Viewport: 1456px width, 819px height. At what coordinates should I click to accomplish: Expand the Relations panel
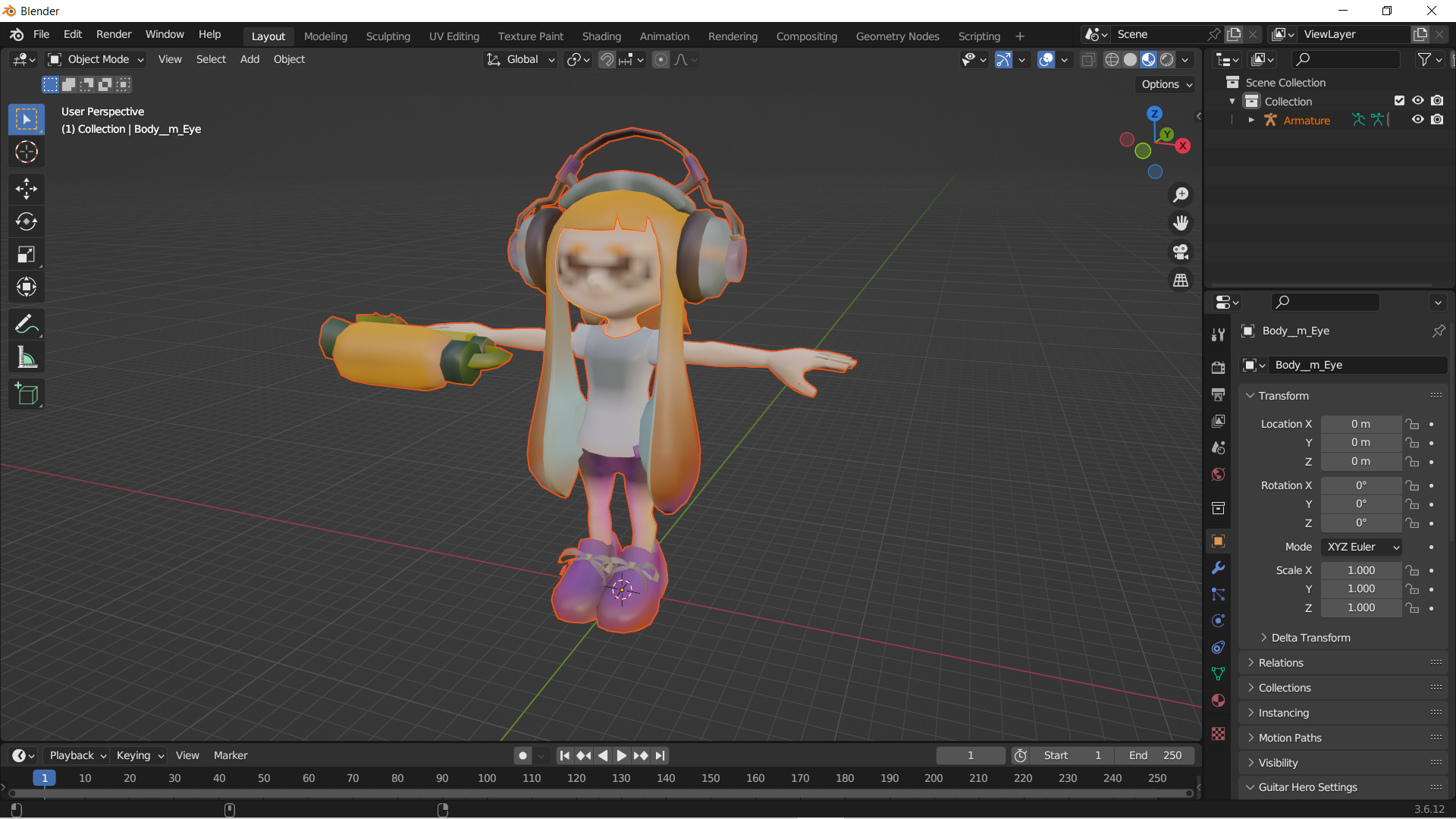pos(1281,663)
